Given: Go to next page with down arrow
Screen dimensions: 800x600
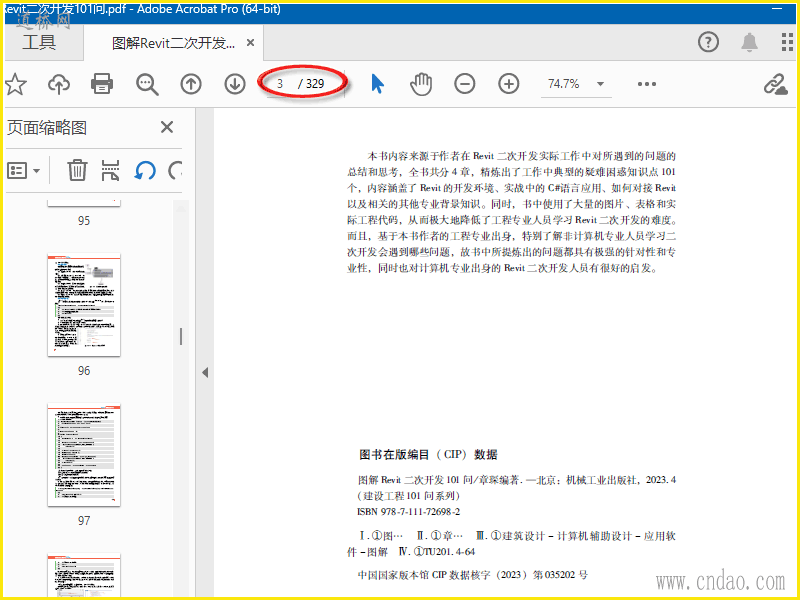Looking at the screenshot, I should coord(235,84).
